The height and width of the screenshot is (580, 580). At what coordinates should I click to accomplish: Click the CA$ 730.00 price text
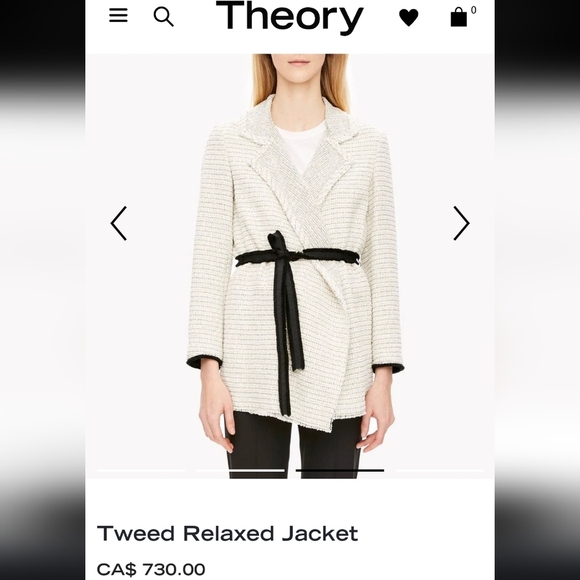click(151, 569)
